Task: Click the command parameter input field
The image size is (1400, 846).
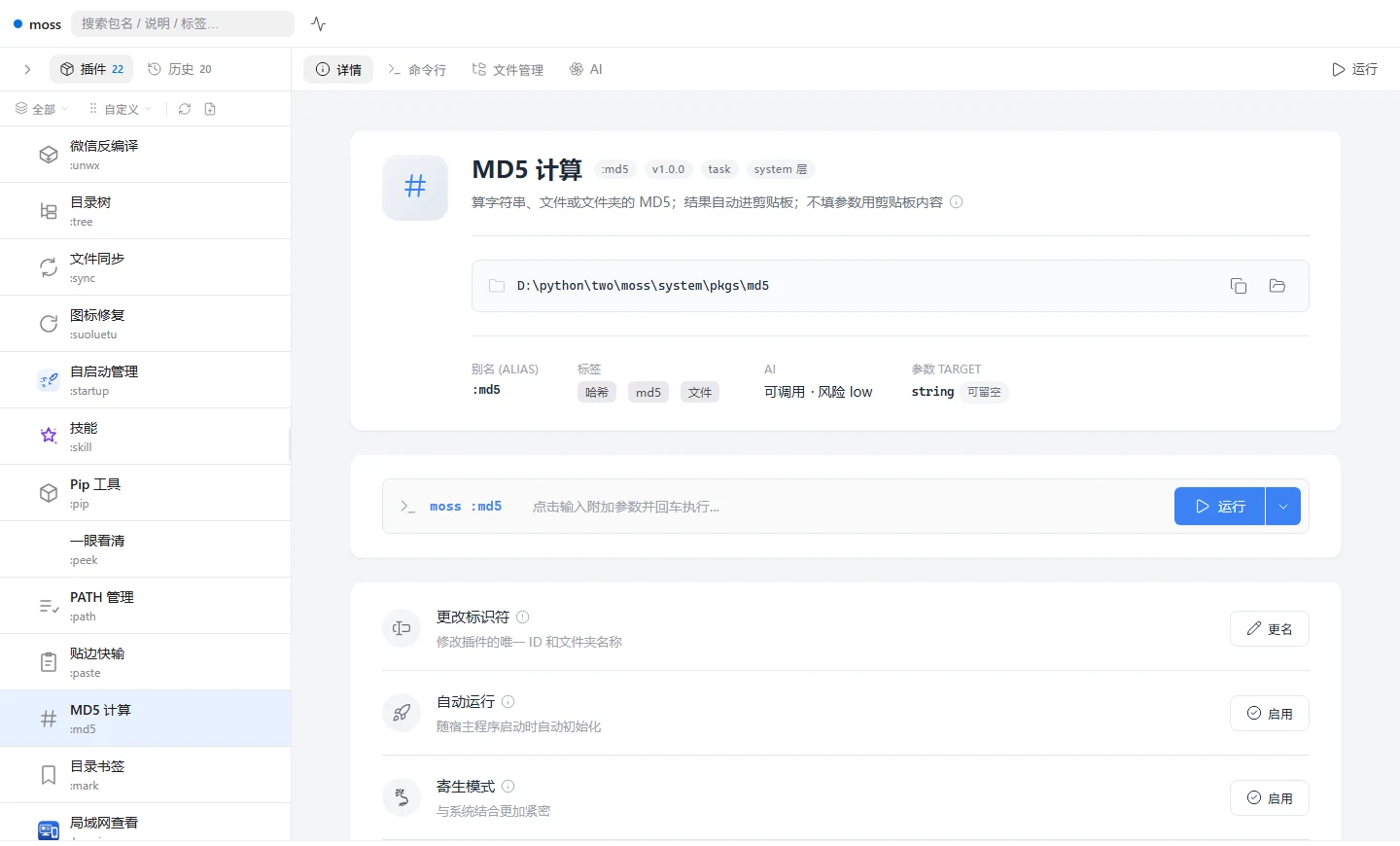Action: pos(846,507)
